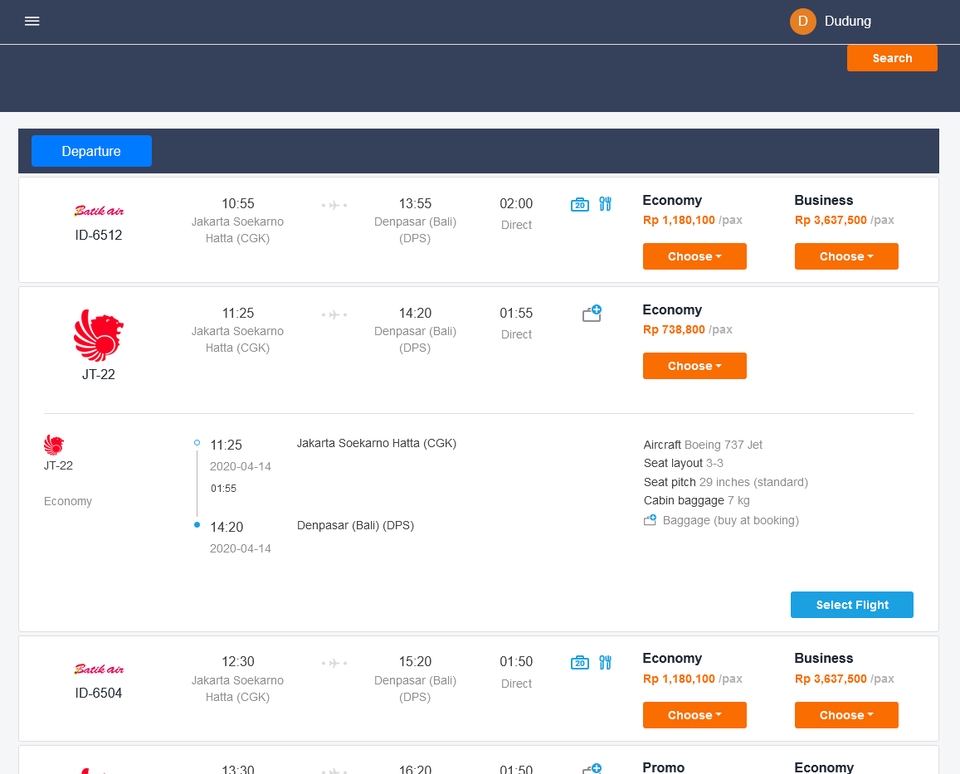Click meal icon on flight ID-6504
The height and width of the screenshot is (774, 960).
tap(605, 662)
